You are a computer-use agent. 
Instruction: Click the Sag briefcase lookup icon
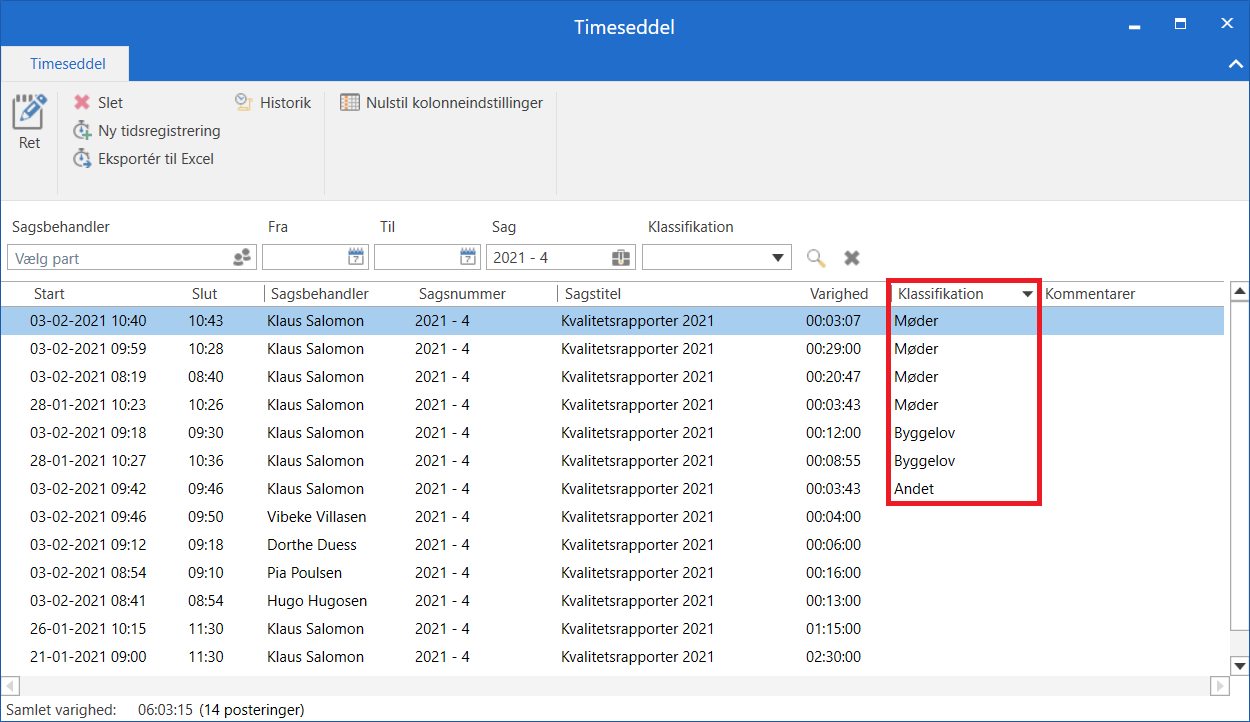(x=621, y=258)
